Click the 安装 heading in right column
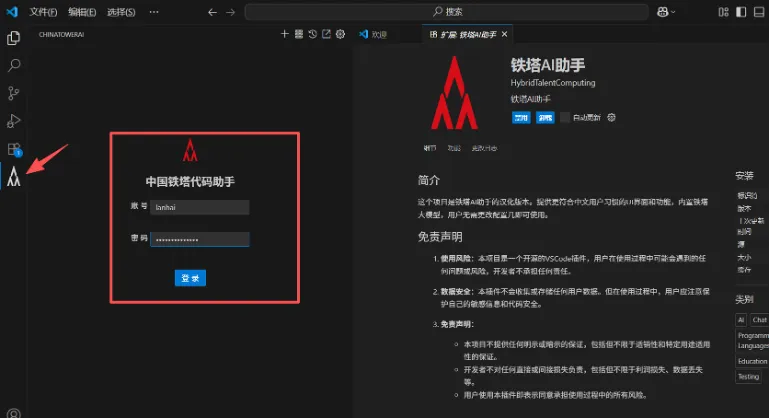Viewport: 770px width, 418px height. coord(744,175)
